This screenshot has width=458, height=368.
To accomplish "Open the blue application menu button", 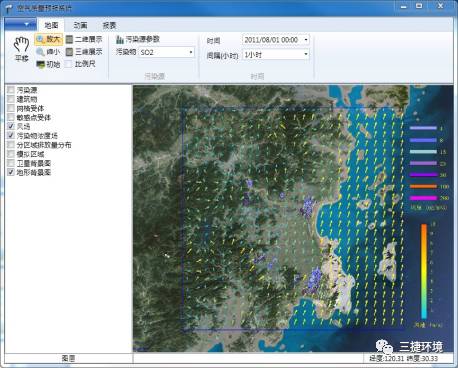I will (x=21, y=24).
